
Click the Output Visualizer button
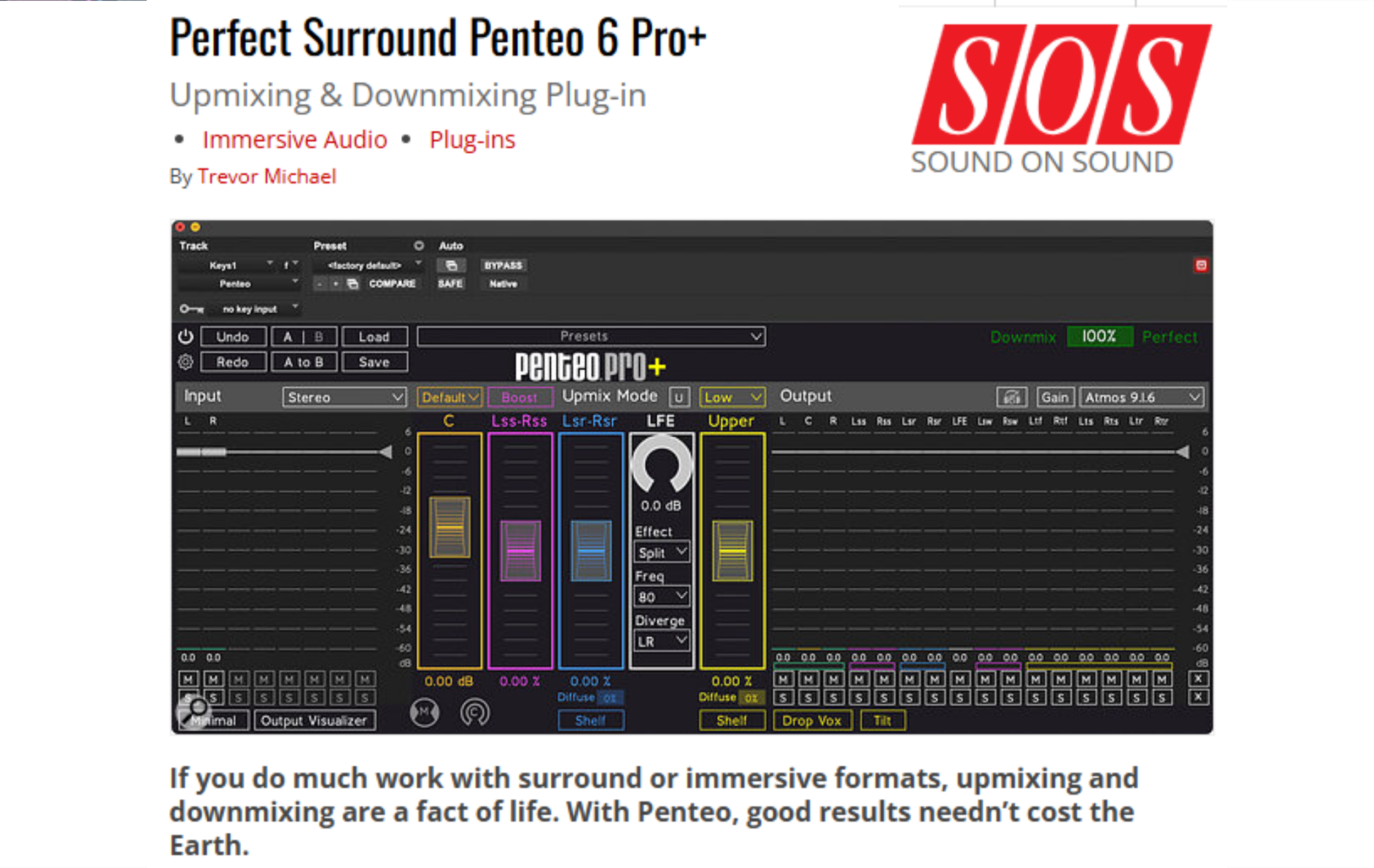pyautogui.click(x=314, y=720)
